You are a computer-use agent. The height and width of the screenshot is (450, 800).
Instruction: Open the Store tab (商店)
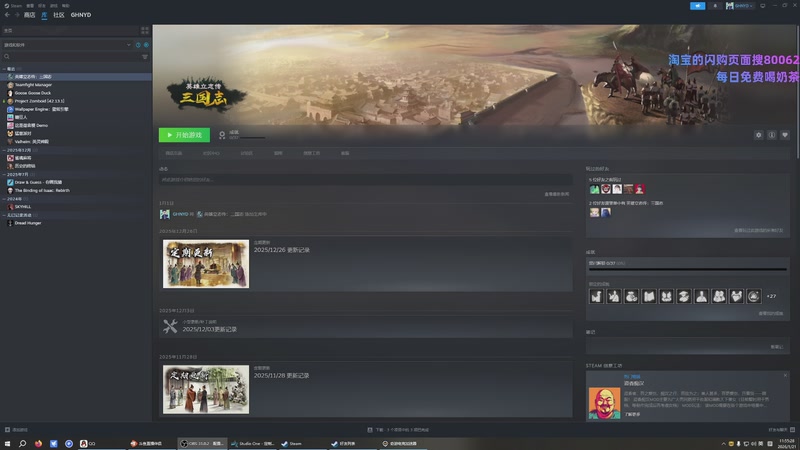coord(30,15)
